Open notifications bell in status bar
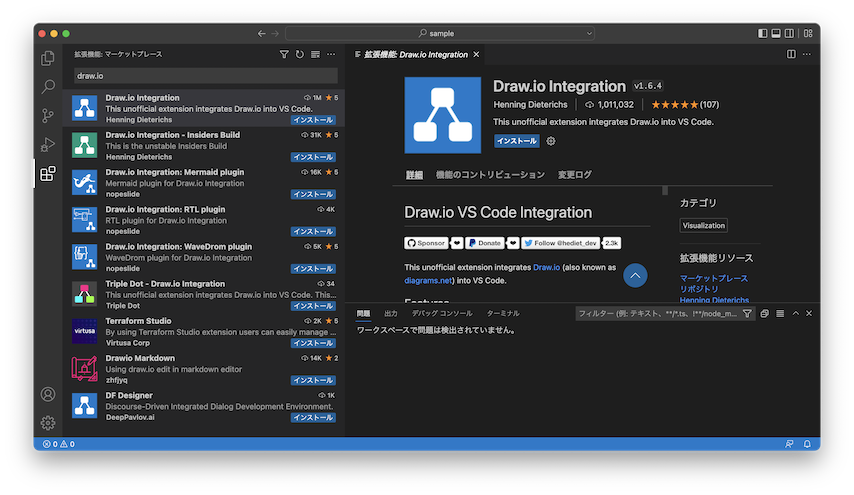Screen dimensions: 854x495 coord(807,444)
